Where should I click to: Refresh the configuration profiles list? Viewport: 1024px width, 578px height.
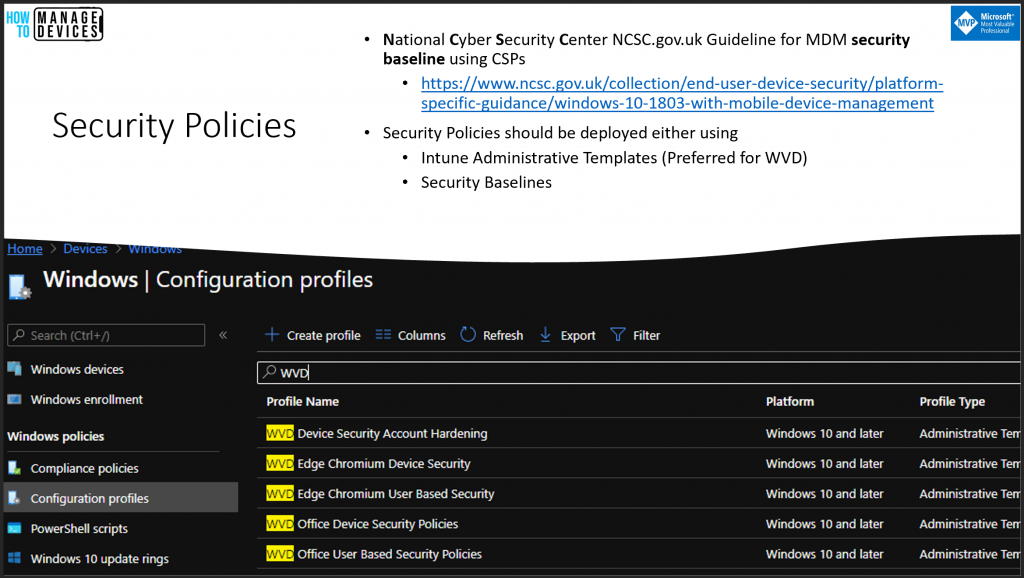(x=492, y=335)
